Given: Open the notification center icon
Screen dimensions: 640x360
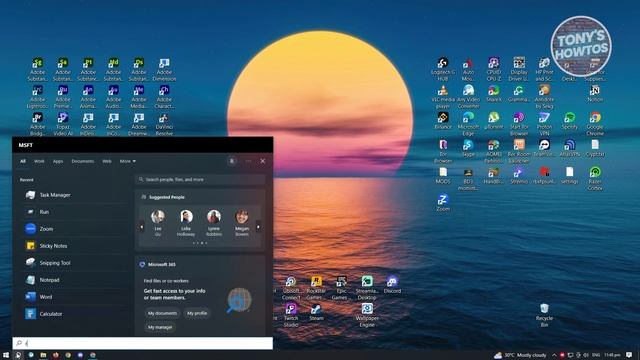Looking at the screenshot, I should 629,355.
